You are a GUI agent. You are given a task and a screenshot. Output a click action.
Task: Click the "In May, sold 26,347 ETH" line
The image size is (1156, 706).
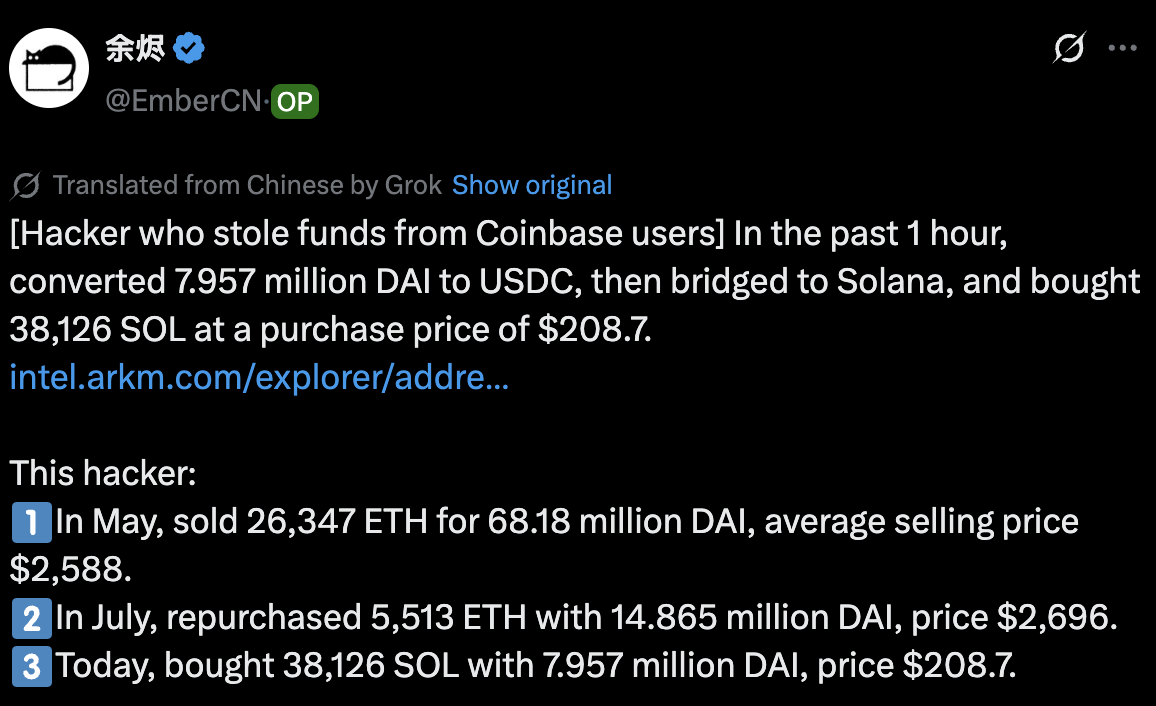tap(566, 522)
